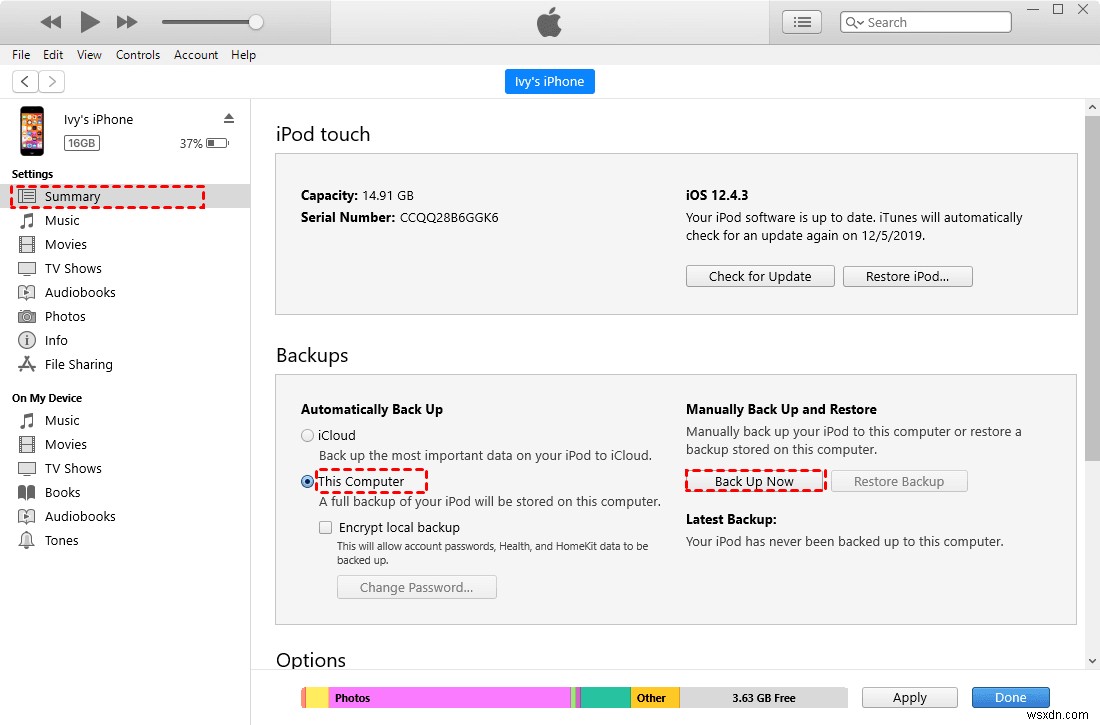This screenshot has width=1100, height=725.
Task: Open the up next list view
Action: (x=801, y=21)
